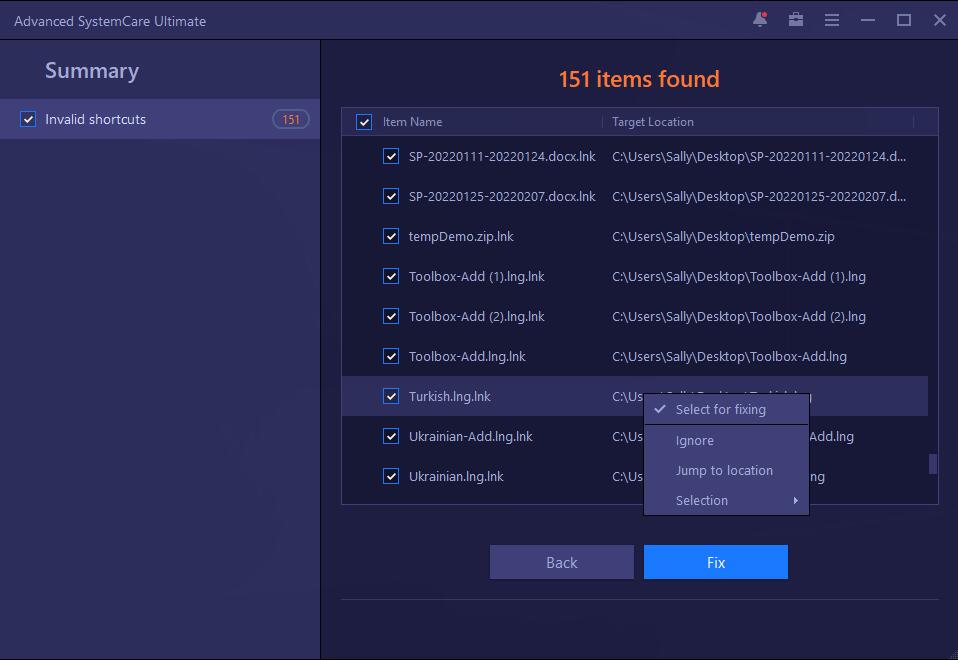Uncheck SP-20220111-20220124.docx.lnk checkbox

[391, 156]
